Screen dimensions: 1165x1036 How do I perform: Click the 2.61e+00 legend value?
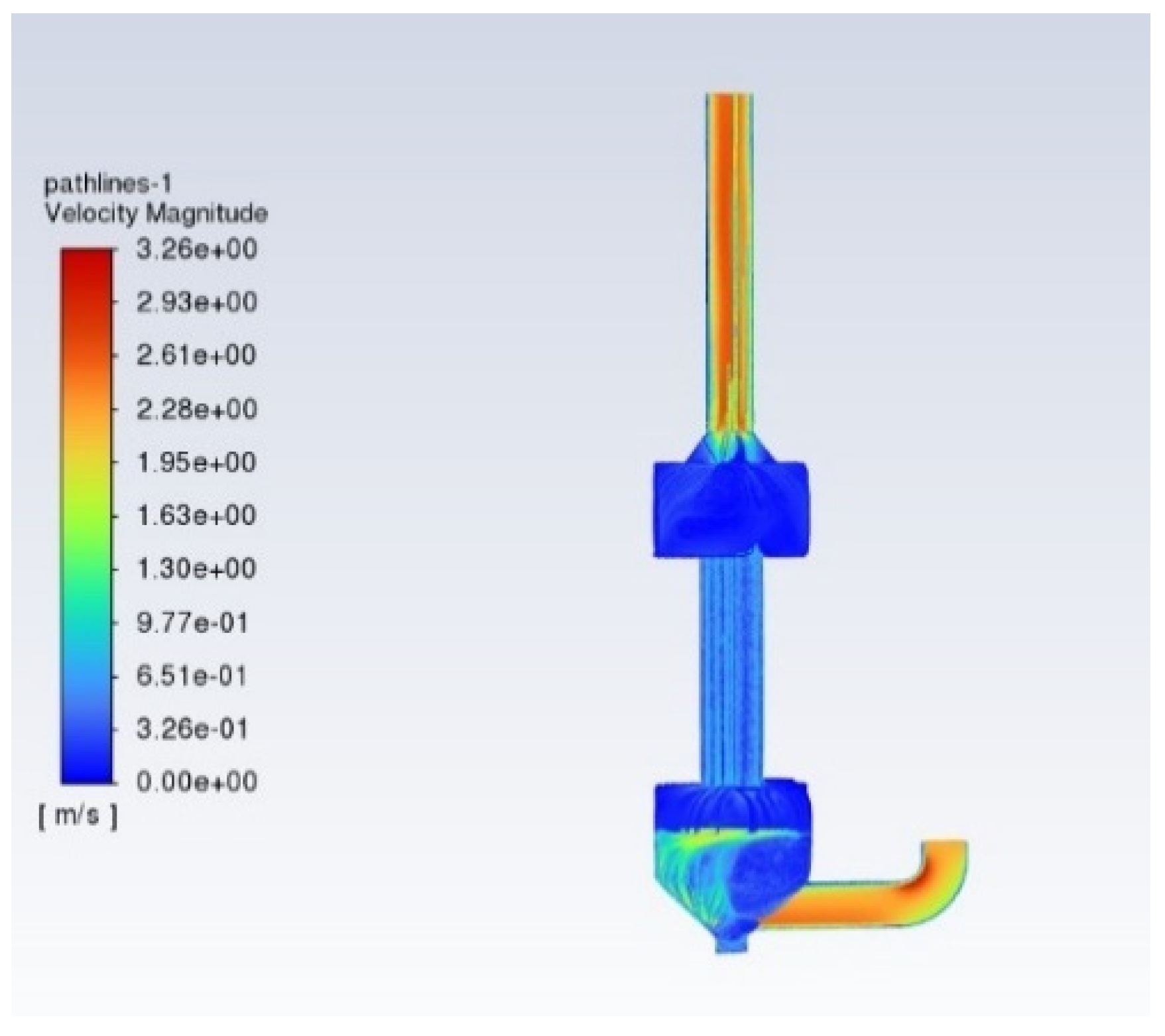click(x=196, y=356)
